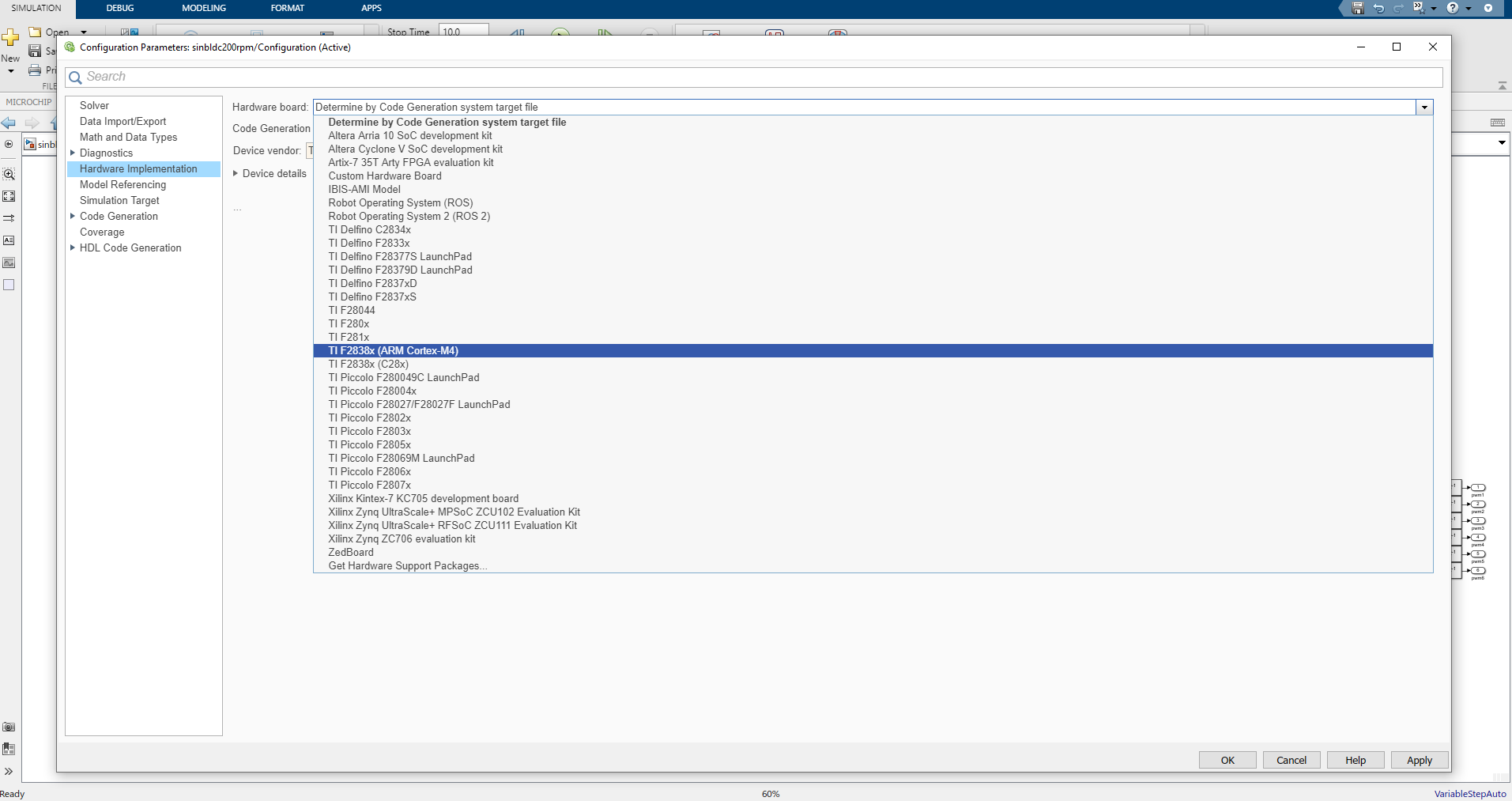Screen dimensions: 1512x801
Task: Save the model using the save icon
Action: click(1358, 8)
